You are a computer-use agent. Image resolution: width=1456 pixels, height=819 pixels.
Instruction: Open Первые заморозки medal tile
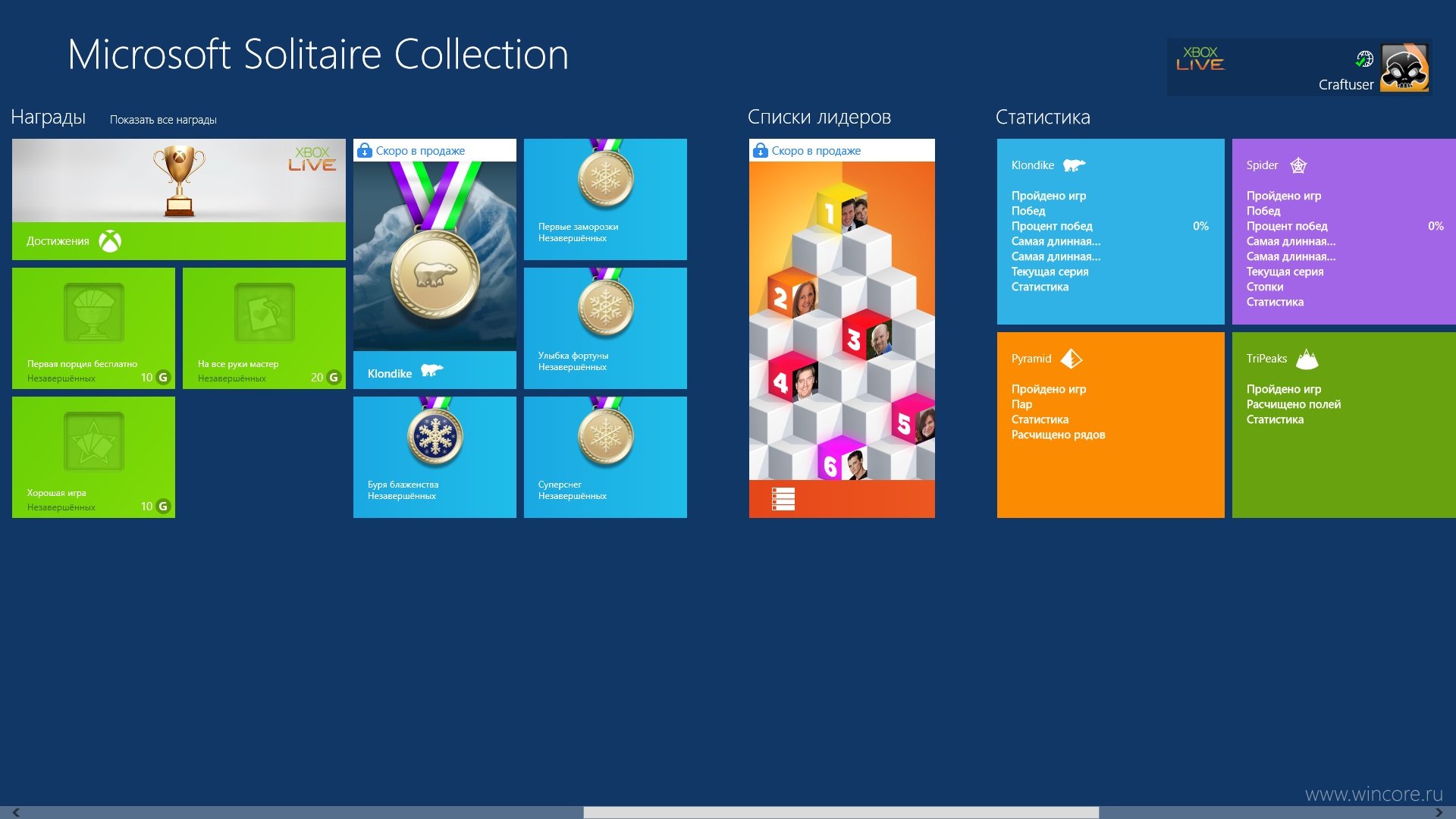click(605, 199)
